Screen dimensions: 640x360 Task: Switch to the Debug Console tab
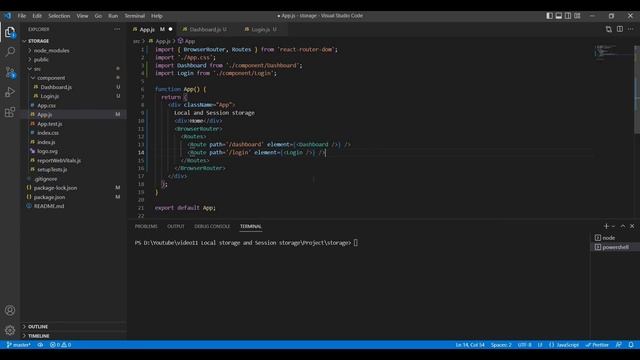(212, 226)
